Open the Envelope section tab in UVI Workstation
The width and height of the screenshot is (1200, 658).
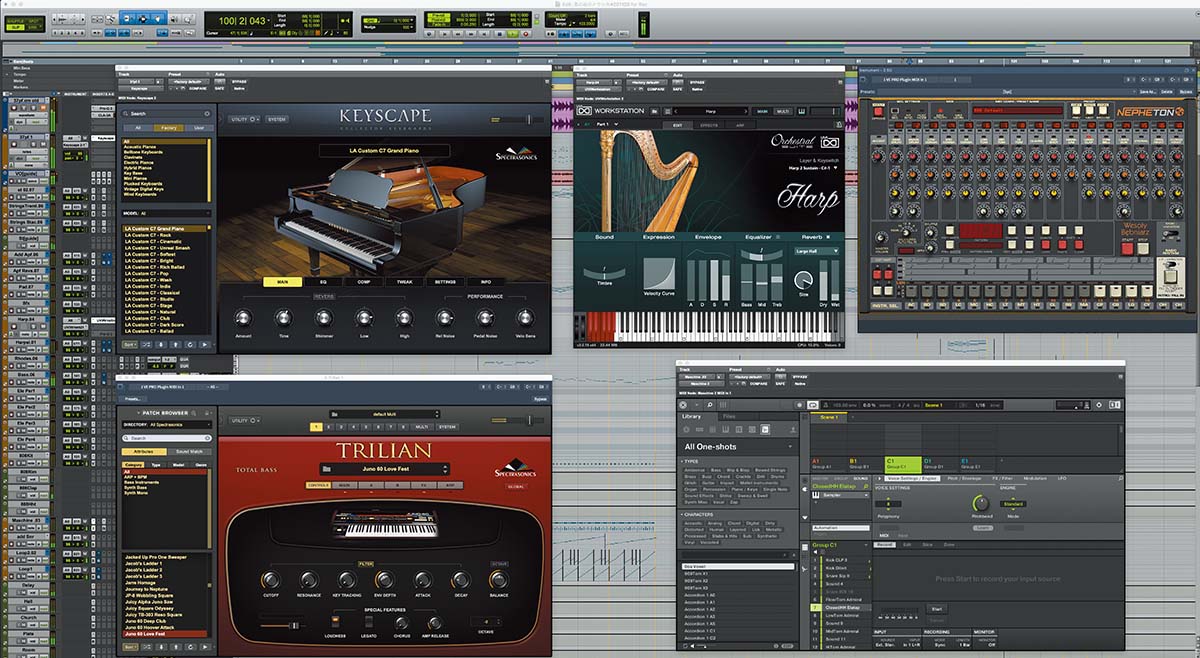(x=708, y=237)
